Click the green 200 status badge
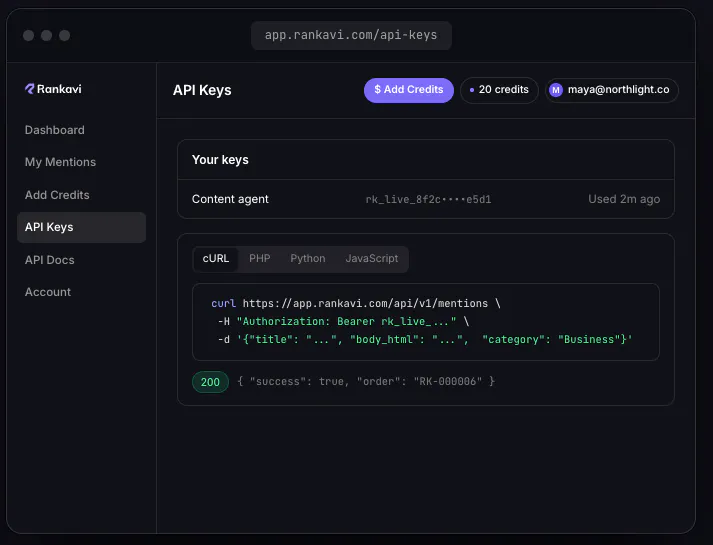713x545 pixels. click(x=210, y=382)
